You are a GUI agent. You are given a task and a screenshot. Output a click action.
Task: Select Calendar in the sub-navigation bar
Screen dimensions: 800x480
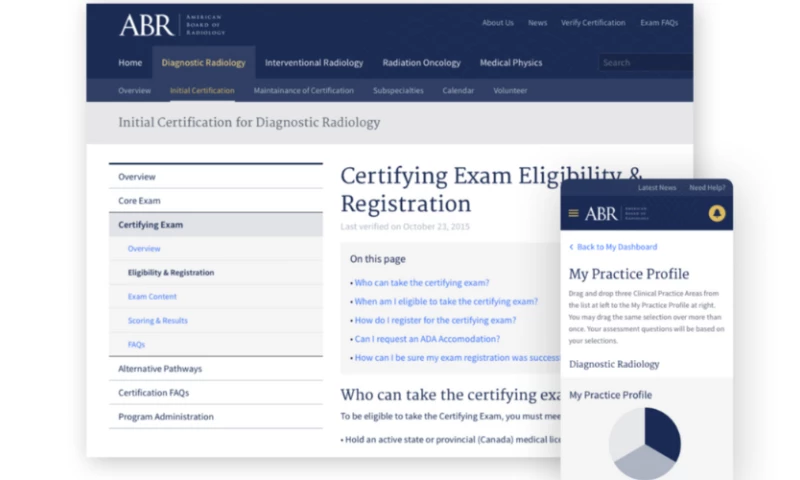[458, 91]
